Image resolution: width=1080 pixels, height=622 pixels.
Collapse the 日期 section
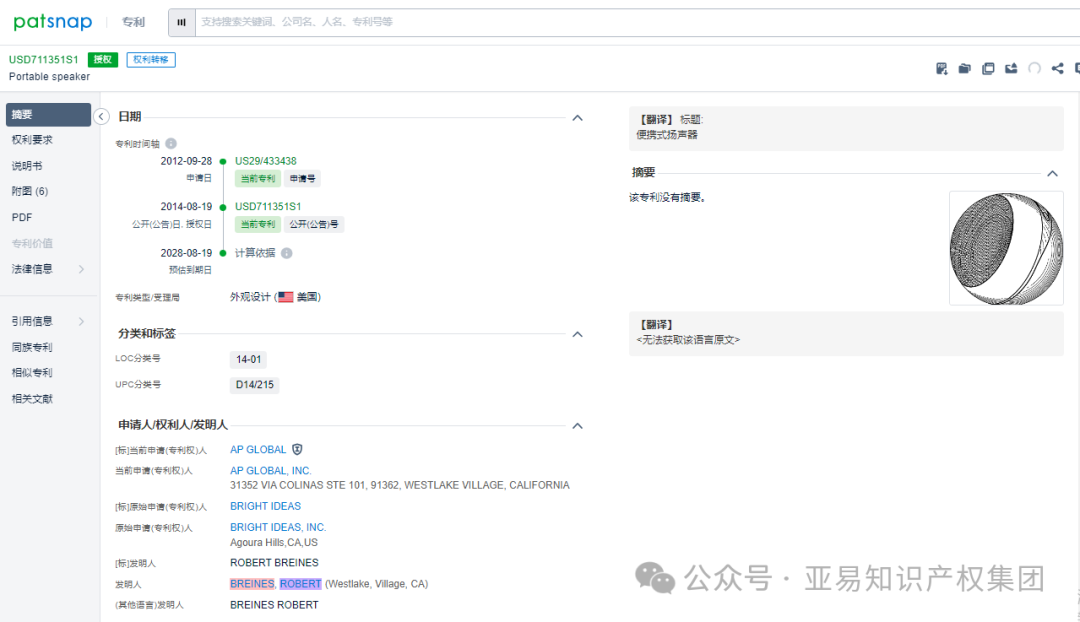click(577, 117)
